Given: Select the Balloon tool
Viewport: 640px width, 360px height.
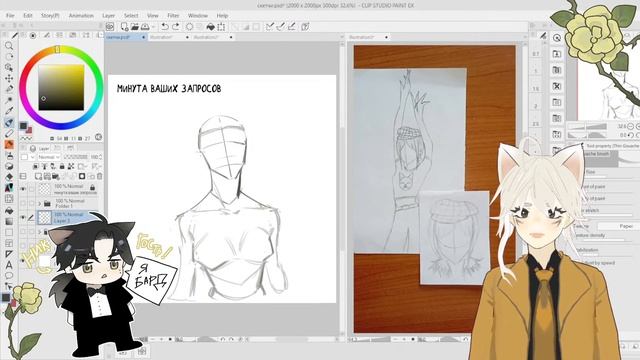Looking at the screenshot, I should point(9,276).
